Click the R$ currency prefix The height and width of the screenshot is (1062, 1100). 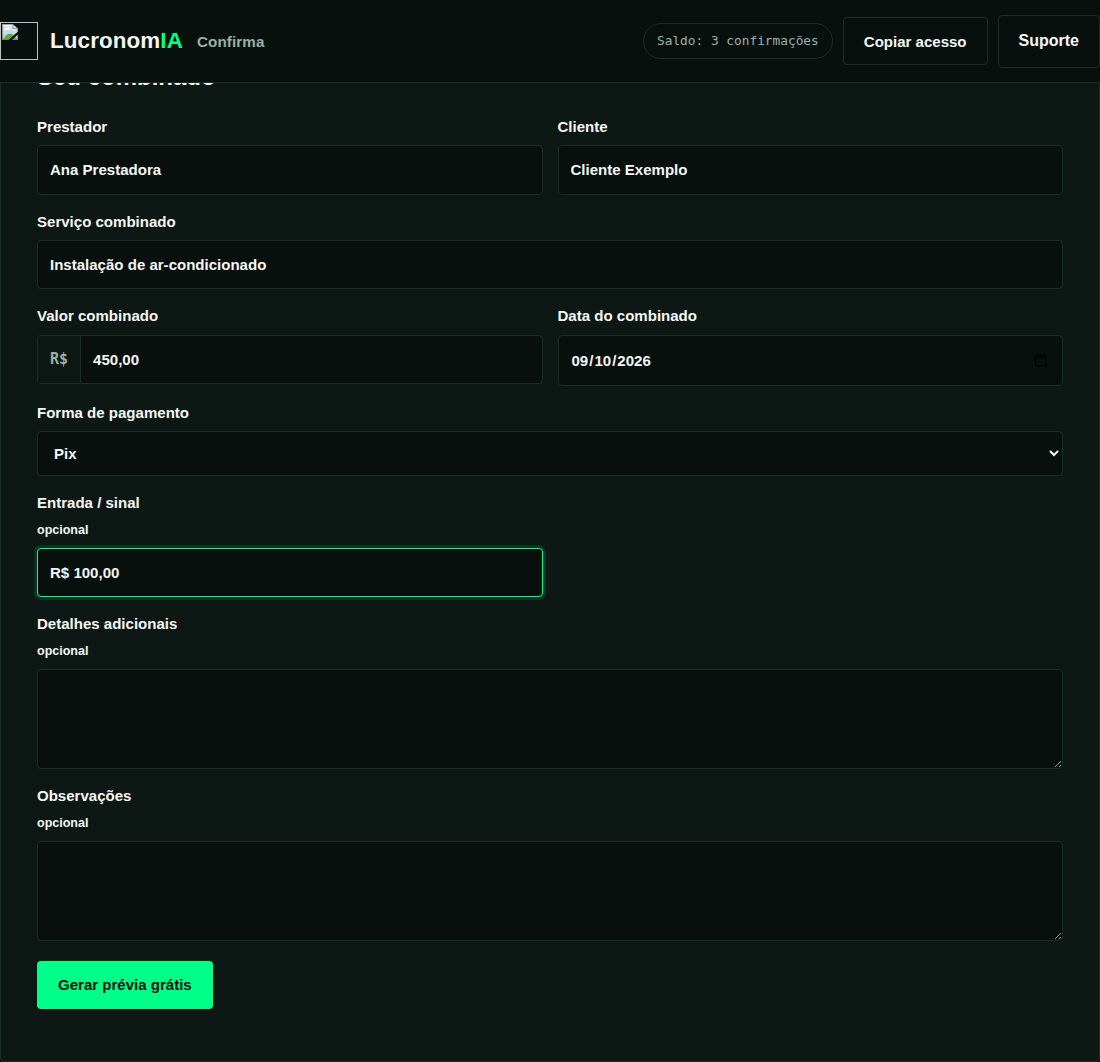(x=59, y=359)
